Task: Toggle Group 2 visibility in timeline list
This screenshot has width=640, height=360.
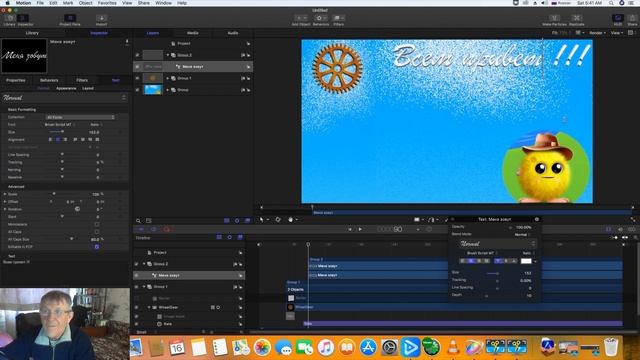Action: [136, 264]
